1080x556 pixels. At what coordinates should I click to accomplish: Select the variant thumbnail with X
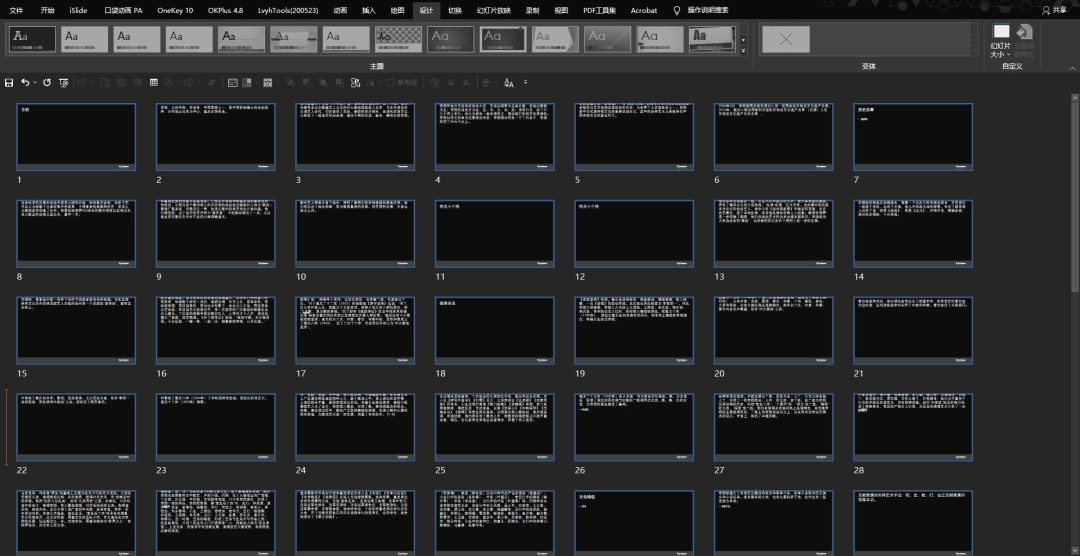(786, 39)
